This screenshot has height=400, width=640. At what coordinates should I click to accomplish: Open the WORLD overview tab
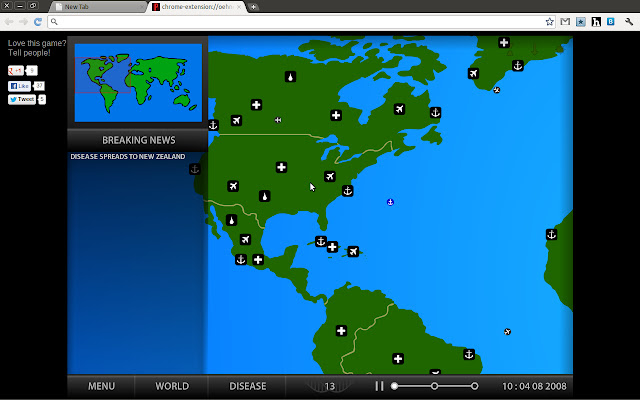pos(172,386)
